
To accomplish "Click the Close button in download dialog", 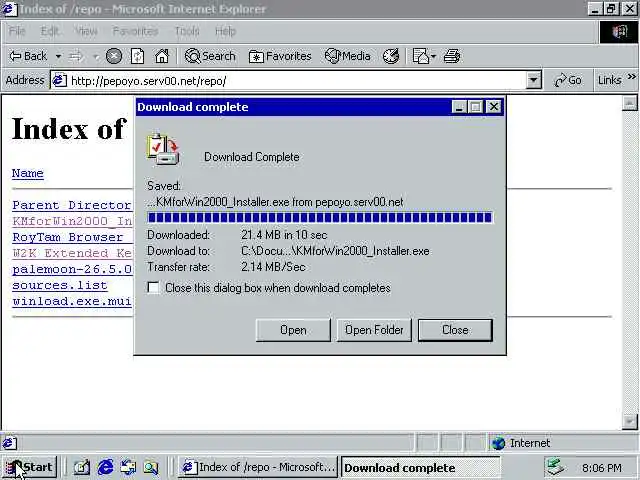I will pos(455,330).
